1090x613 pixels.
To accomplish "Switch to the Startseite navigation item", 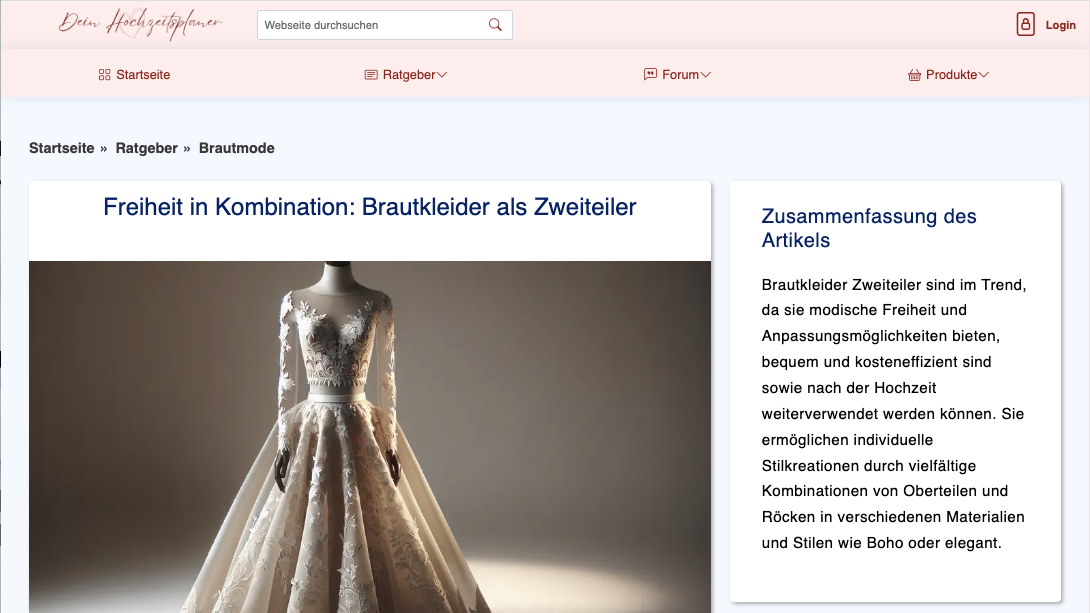I will 142,74.
